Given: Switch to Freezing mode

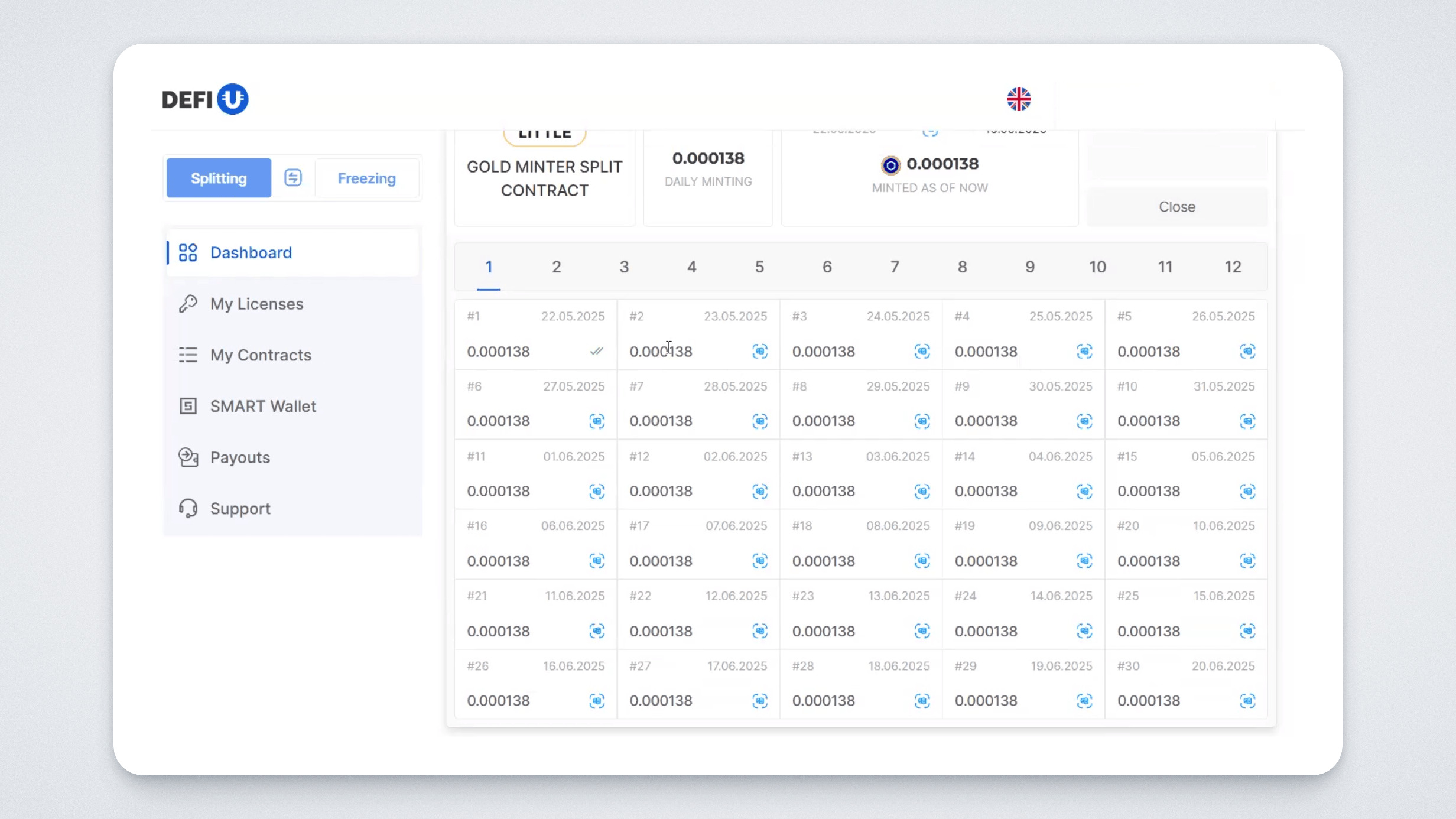Looking at the screenshot, I should 366,178.
